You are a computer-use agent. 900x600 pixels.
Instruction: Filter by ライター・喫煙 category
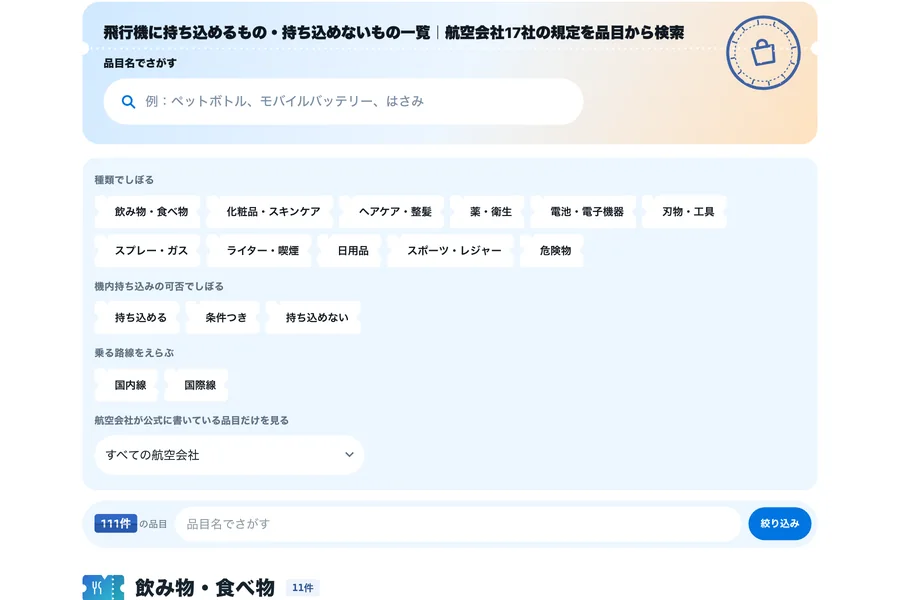point(259,251)
